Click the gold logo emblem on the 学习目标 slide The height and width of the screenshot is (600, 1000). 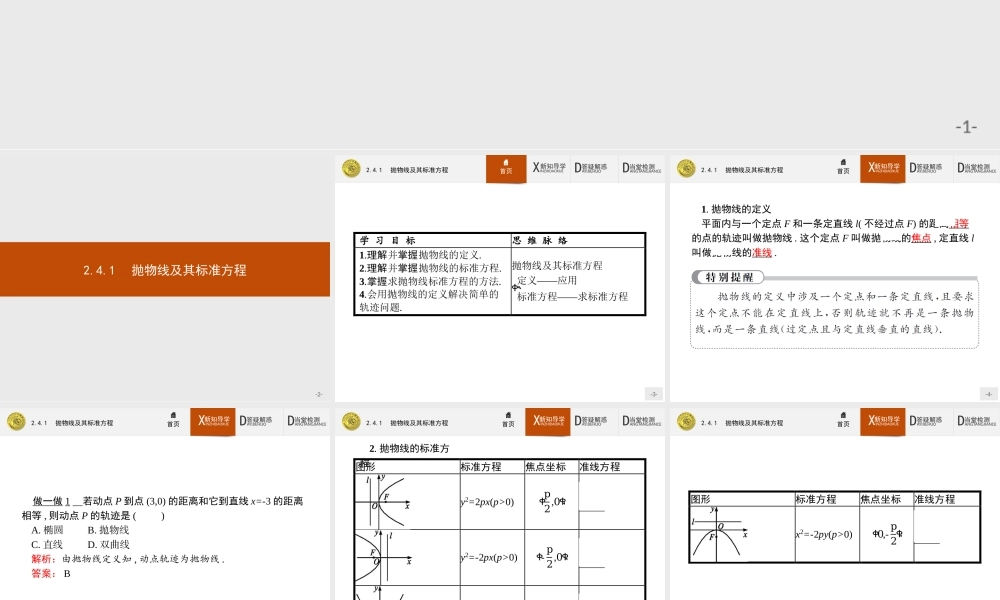[x=351, y=168]
